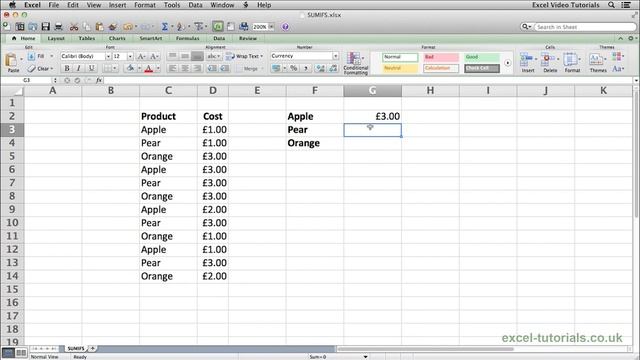Apply the Neutral cell style
This screenshot has width=640, height=360.
pyautogui.click(x=400, y=68)
